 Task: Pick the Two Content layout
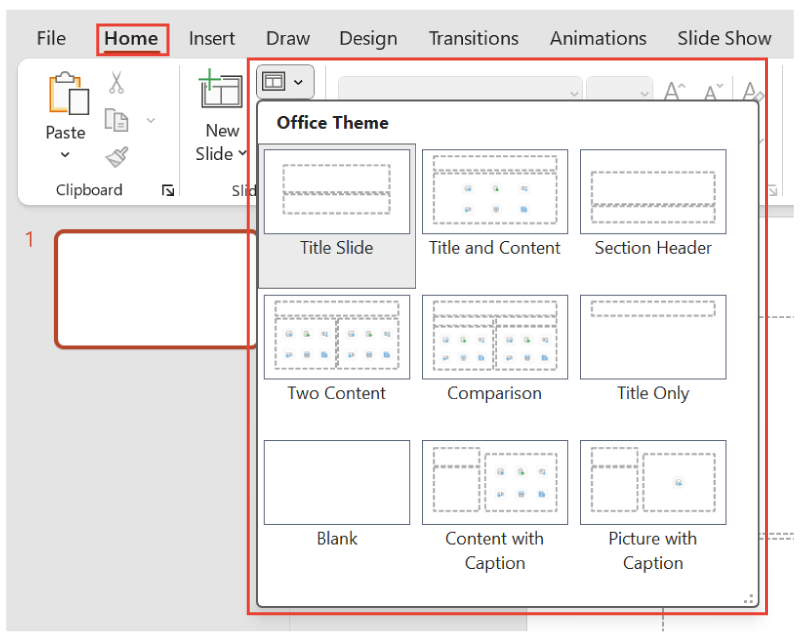click(x=337, y=337)
